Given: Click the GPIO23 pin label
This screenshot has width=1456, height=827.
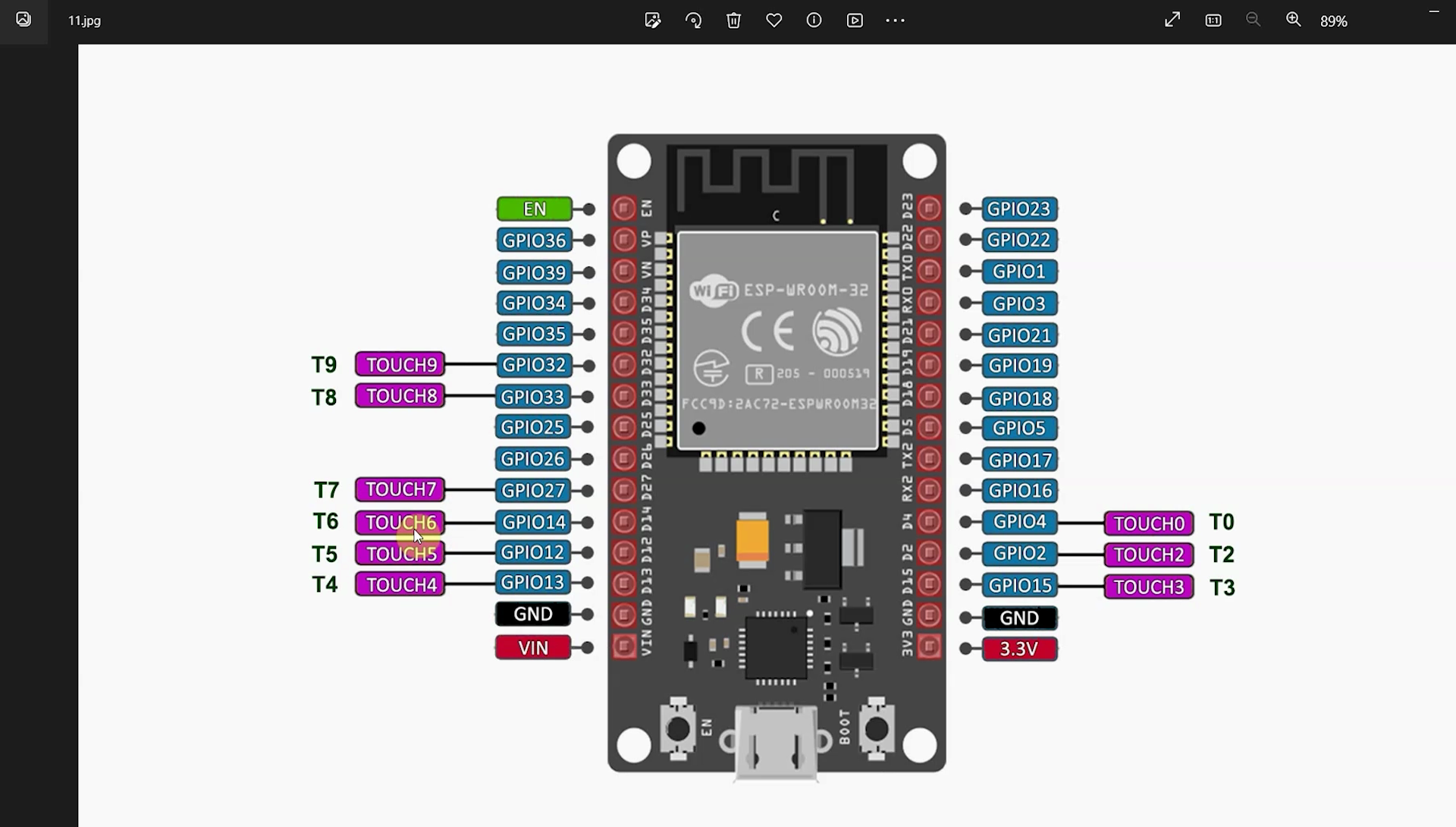Looking at the screenshot, I should pyautogui.click(x=1018, y=209).
